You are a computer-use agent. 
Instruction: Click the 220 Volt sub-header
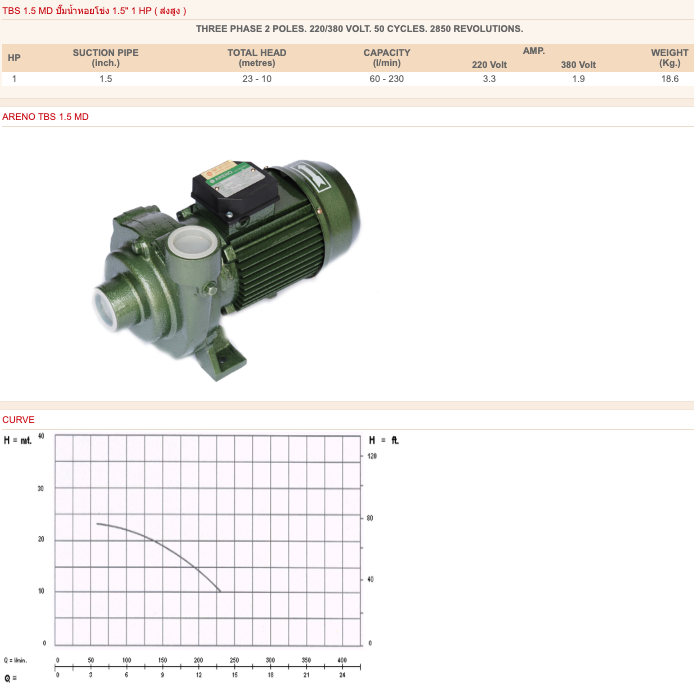(489, 65)
